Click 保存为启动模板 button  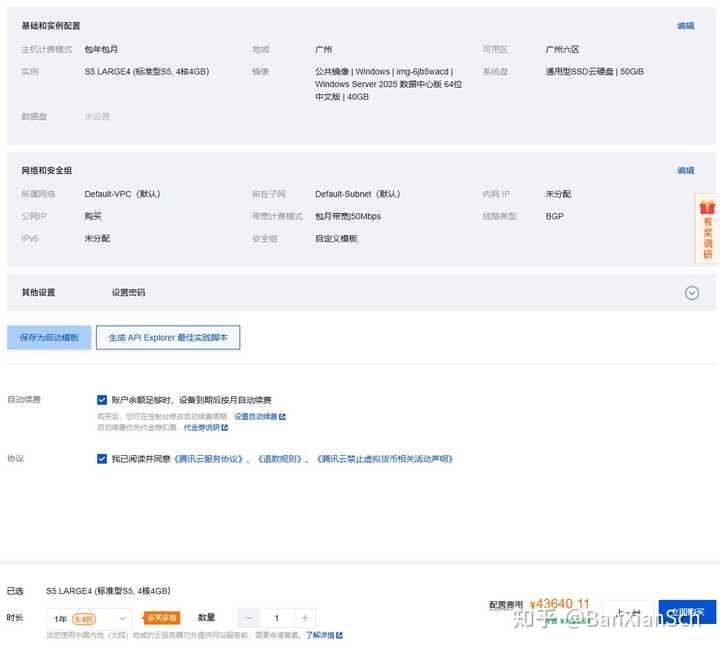[x=49, y=338]
